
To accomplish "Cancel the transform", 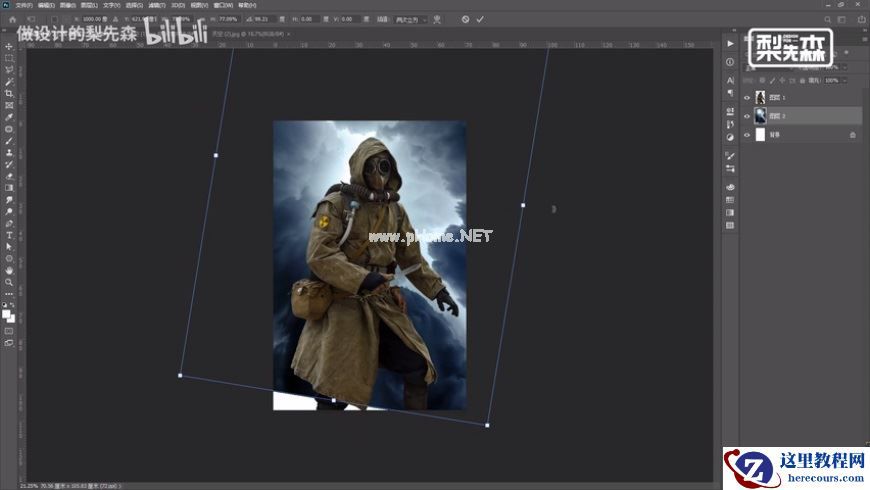I will point(466,19).
